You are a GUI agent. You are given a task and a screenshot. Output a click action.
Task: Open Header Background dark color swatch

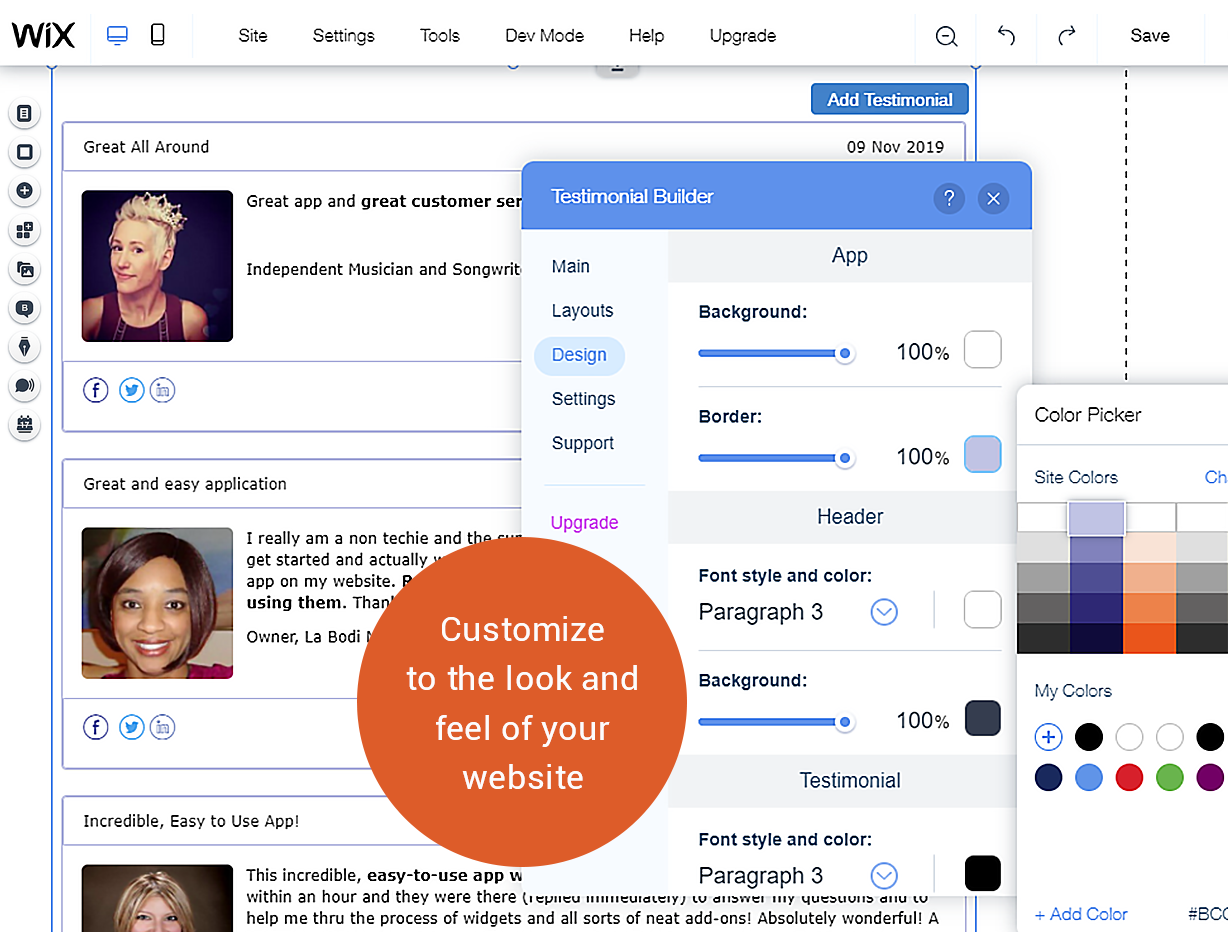[982, 718]
